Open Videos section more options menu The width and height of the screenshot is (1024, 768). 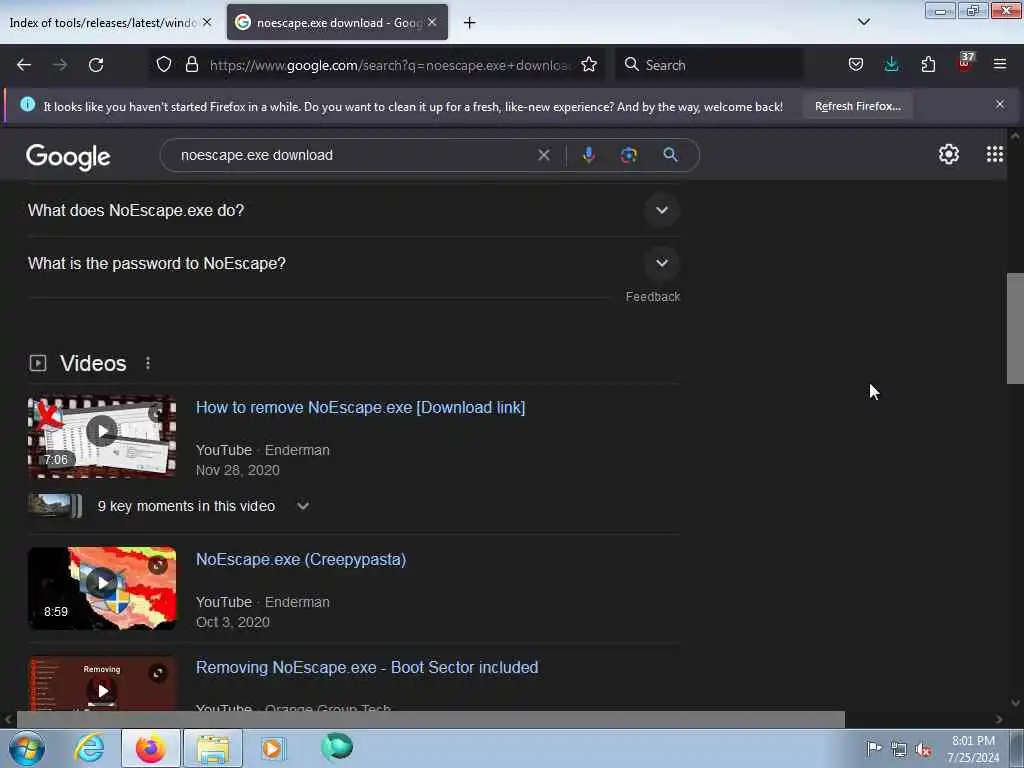tap(148, 363)
